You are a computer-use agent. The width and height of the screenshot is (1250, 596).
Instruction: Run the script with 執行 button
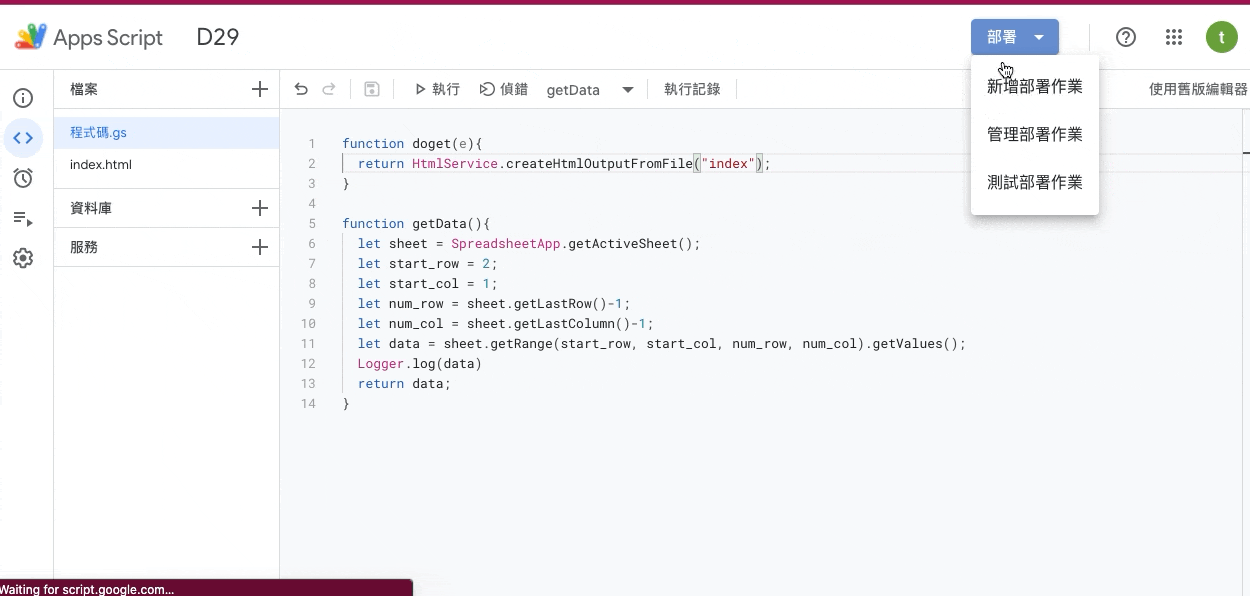tap(437, 89)
